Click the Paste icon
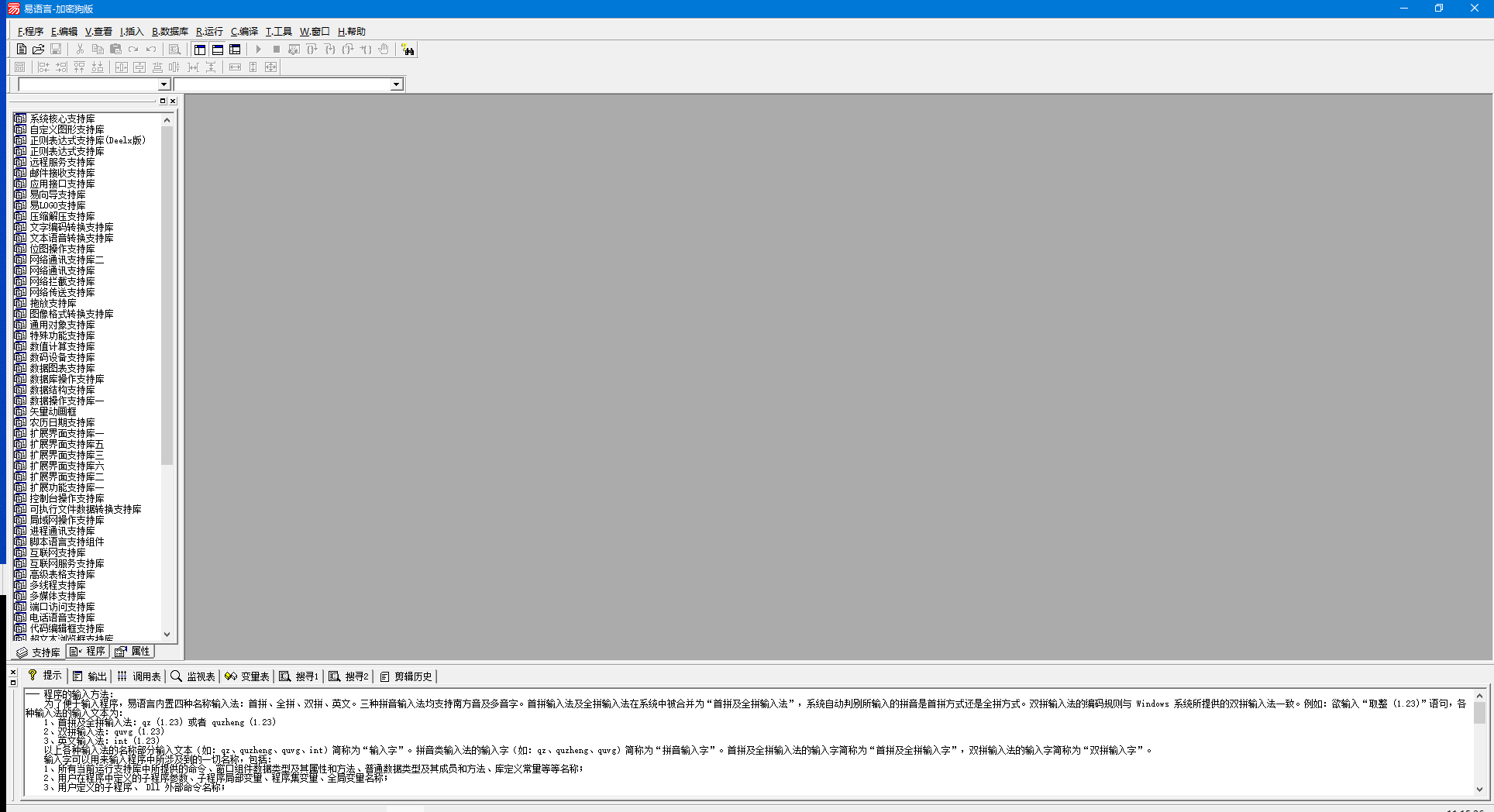This screenshot has height=812, width=1494. (x=115, y=49)
